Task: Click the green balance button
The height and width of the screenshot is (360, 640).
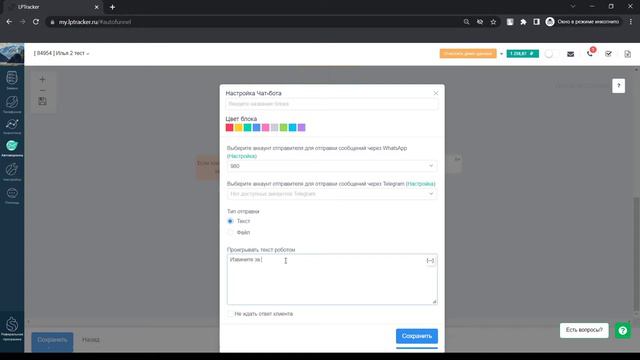Action: 522,54
